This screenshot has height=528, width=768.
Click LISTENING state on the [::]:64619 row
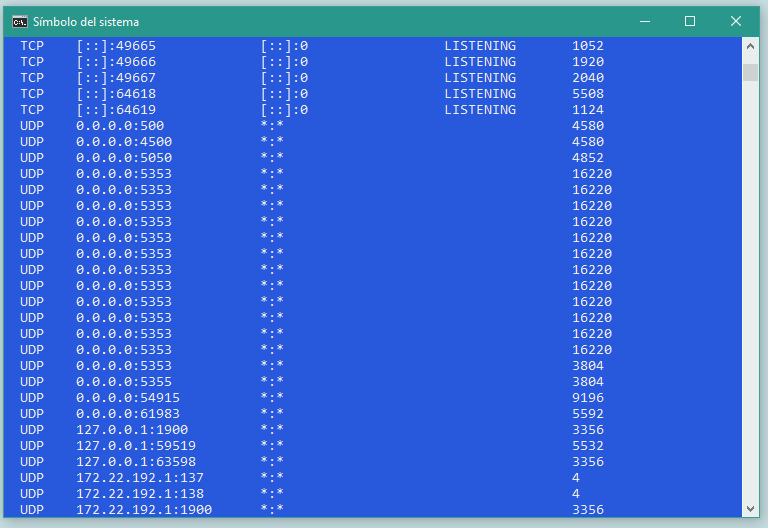point(480,110)
